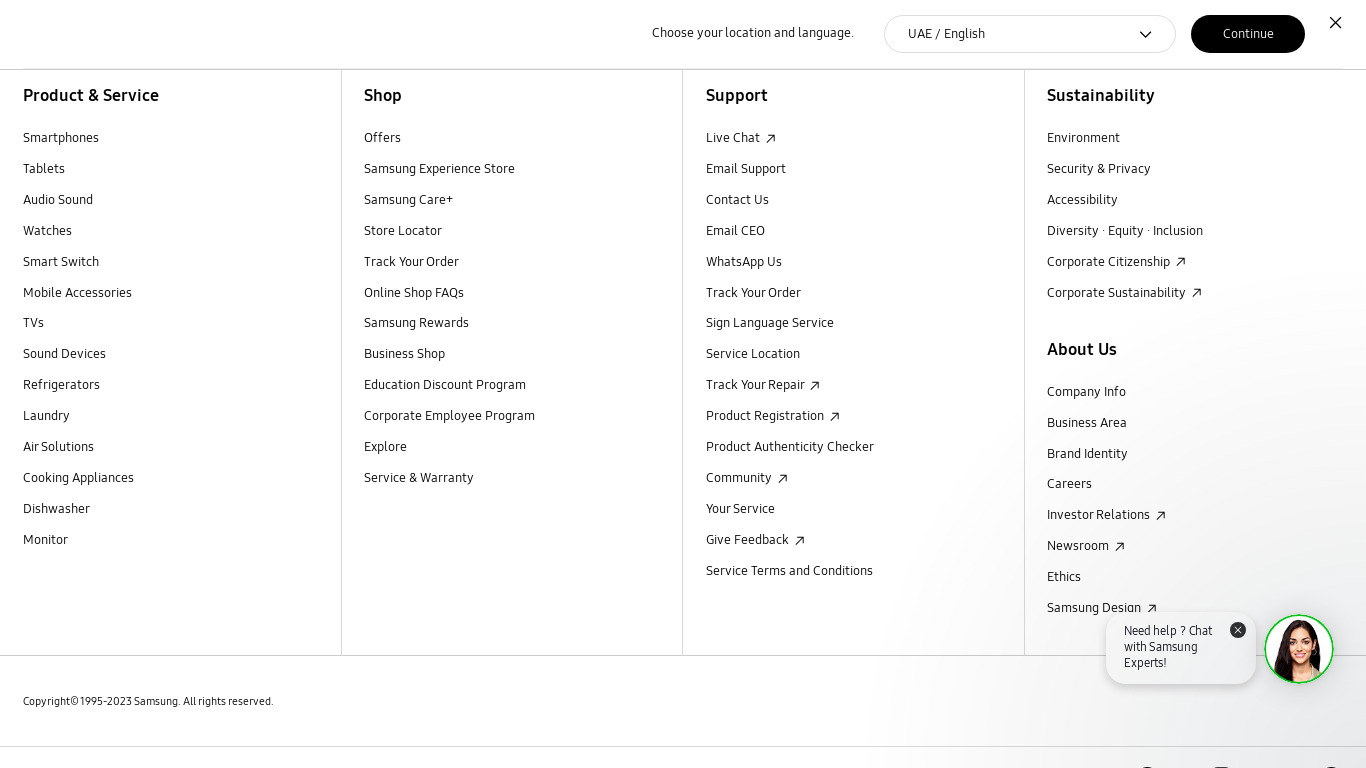The width and height of the screenshot is (1366, 768).
Task: Open the Ethics link
Action: (x=1064, y=577)
